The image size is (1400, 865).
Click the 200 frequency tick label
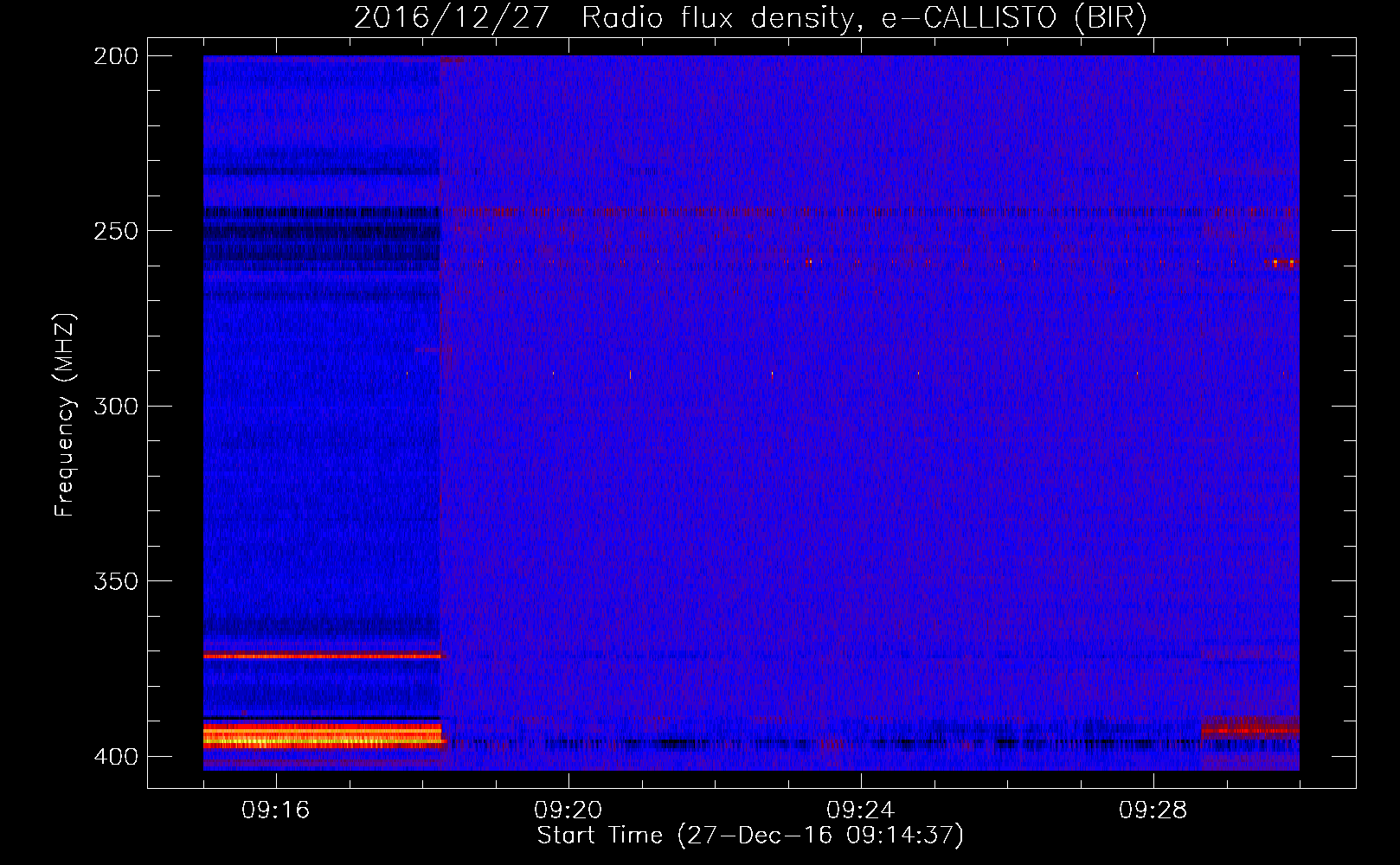click(x=115, y=56)
